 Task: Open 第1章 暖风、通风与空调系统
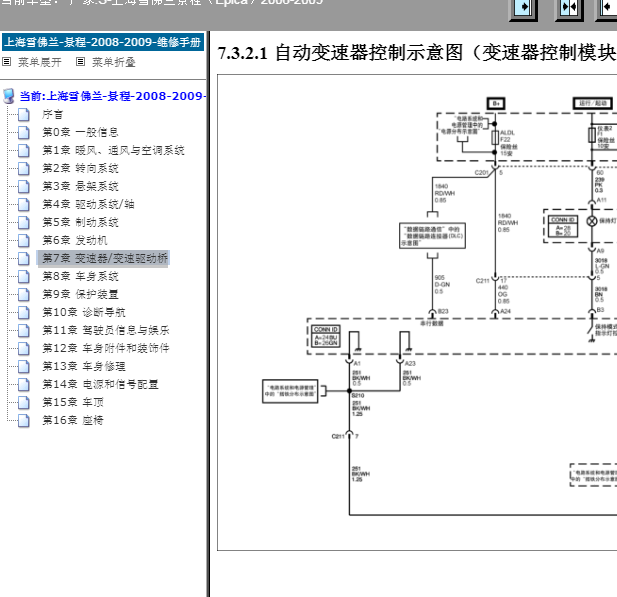click(x=114, y=150)
